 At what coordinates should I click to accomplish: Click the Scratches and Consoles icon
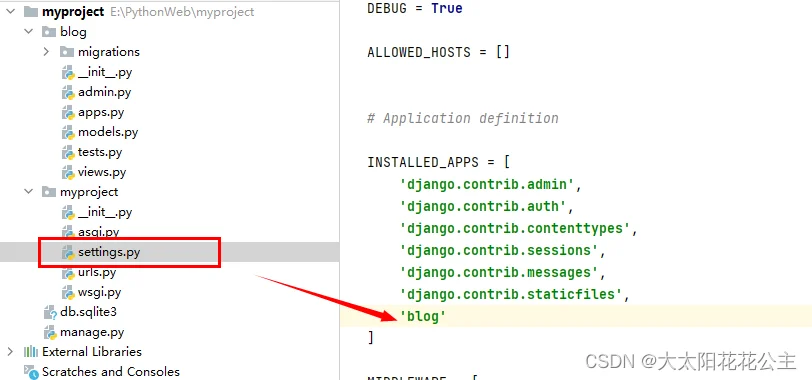31,372
